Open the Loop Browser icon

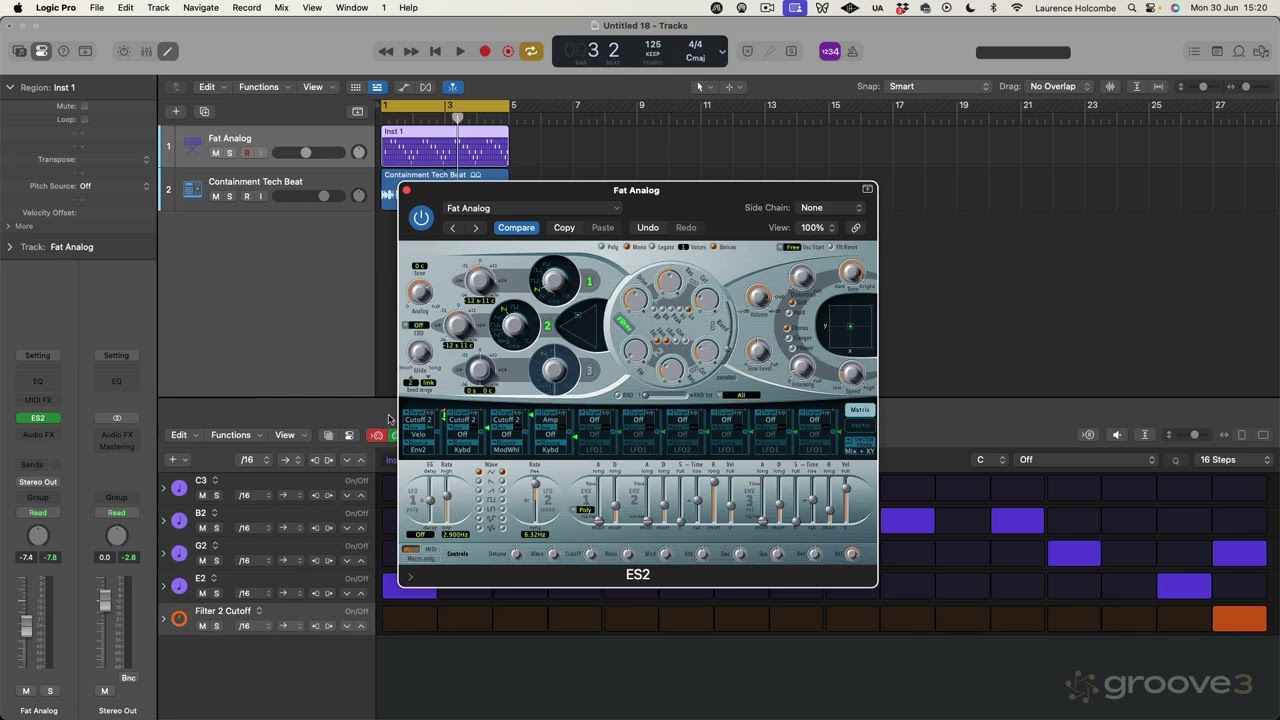(1239, 51)
